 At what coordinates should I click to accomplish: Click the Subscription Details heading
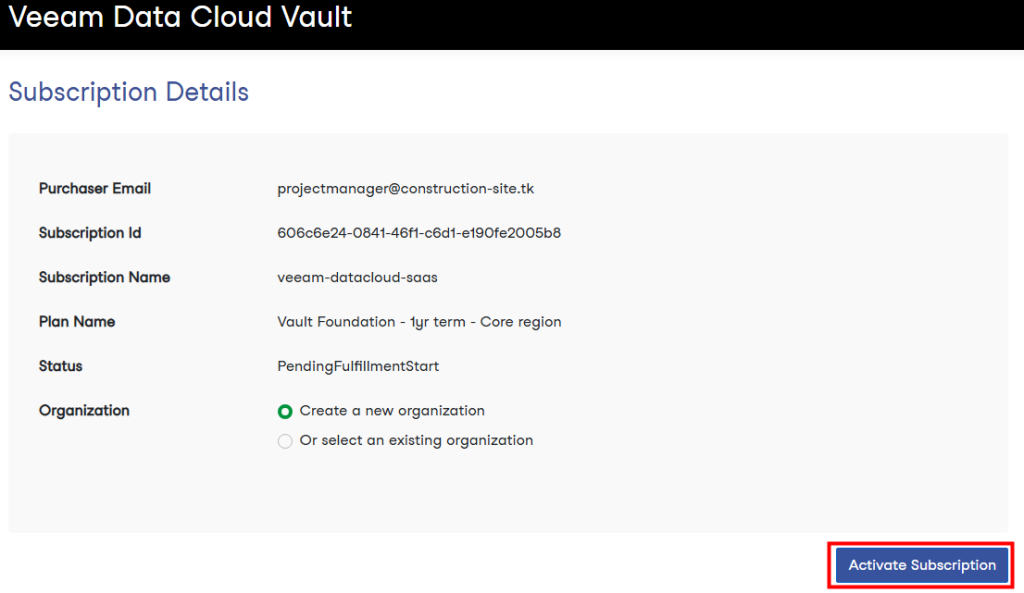point(129,92)
